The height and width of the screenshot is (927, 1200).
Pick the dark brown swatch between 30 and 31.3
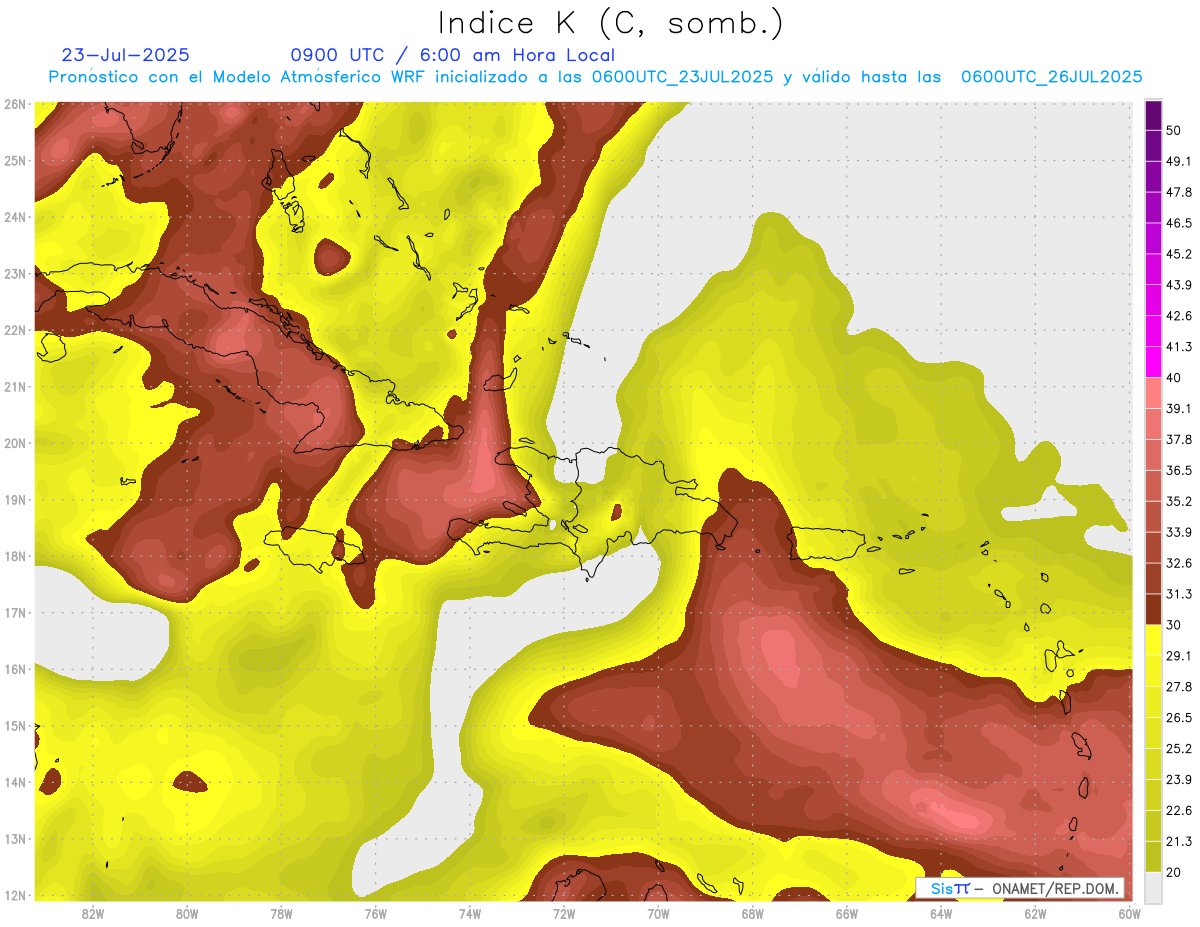pyautogui.click(x=1153, y=609)
